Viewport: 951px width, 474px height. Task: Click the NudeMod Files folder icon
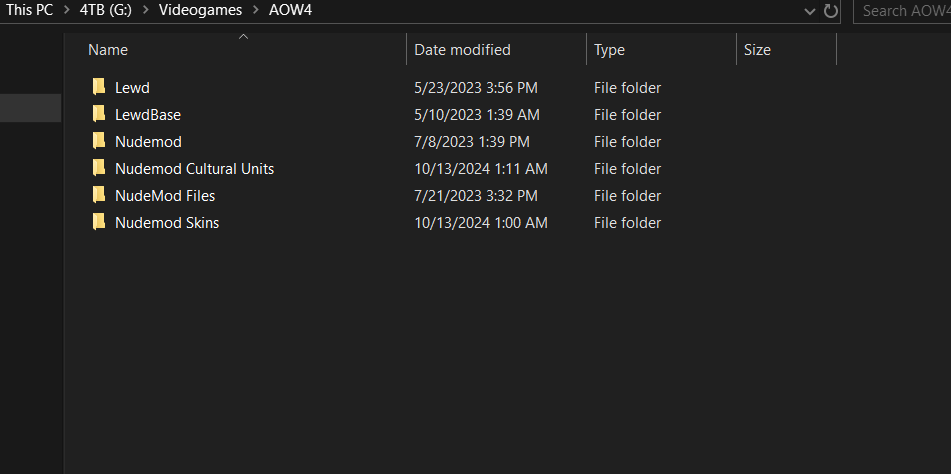(x=99, y=195)
